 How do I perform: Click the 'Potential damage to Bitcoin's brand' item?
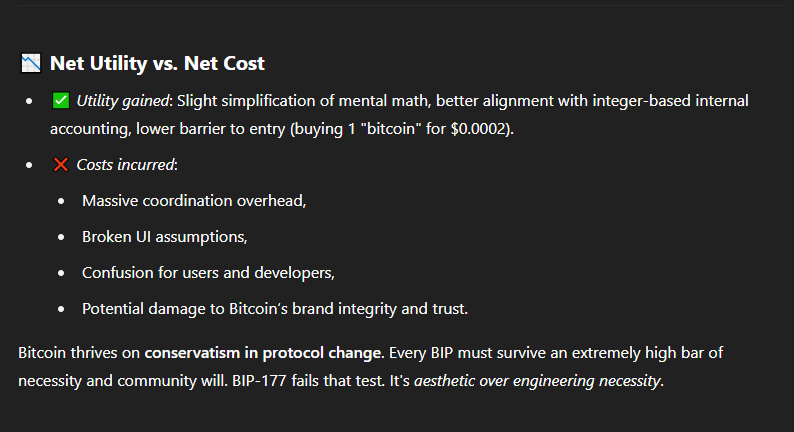click(x=275, y=309)
